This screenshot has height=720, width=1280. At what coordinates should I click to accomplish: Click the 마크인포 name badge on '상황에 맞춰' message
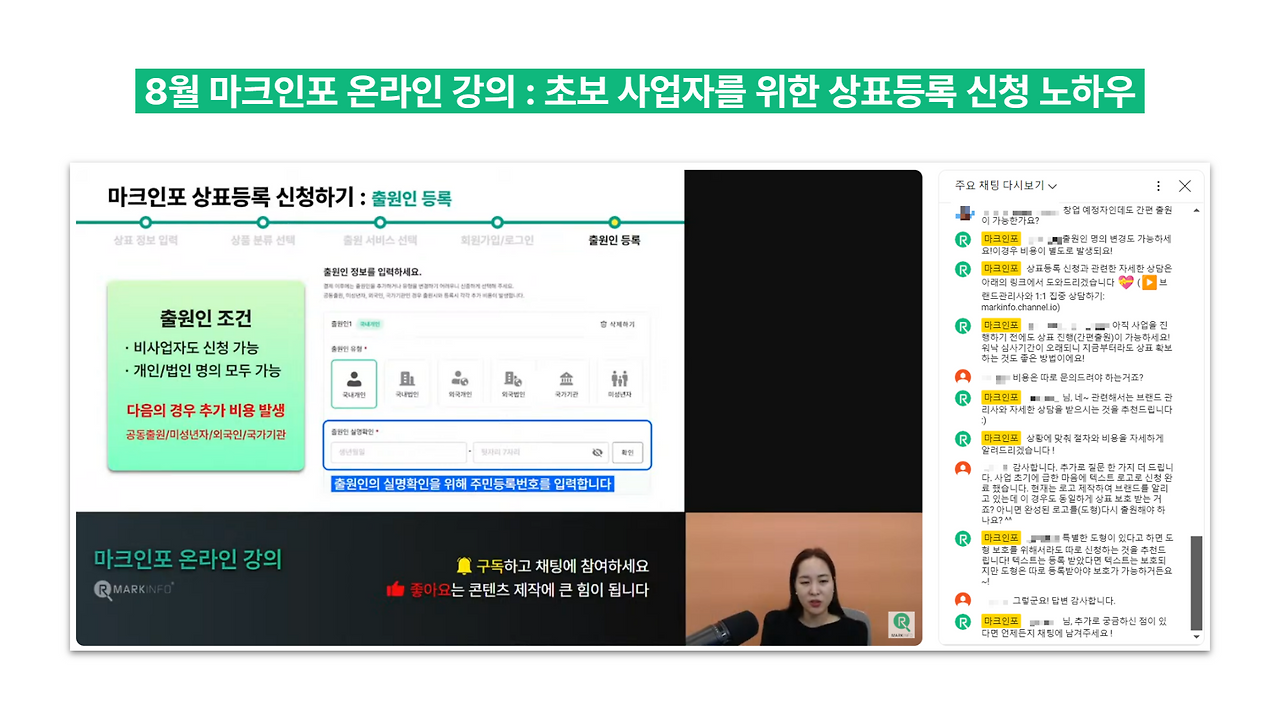1001,438
